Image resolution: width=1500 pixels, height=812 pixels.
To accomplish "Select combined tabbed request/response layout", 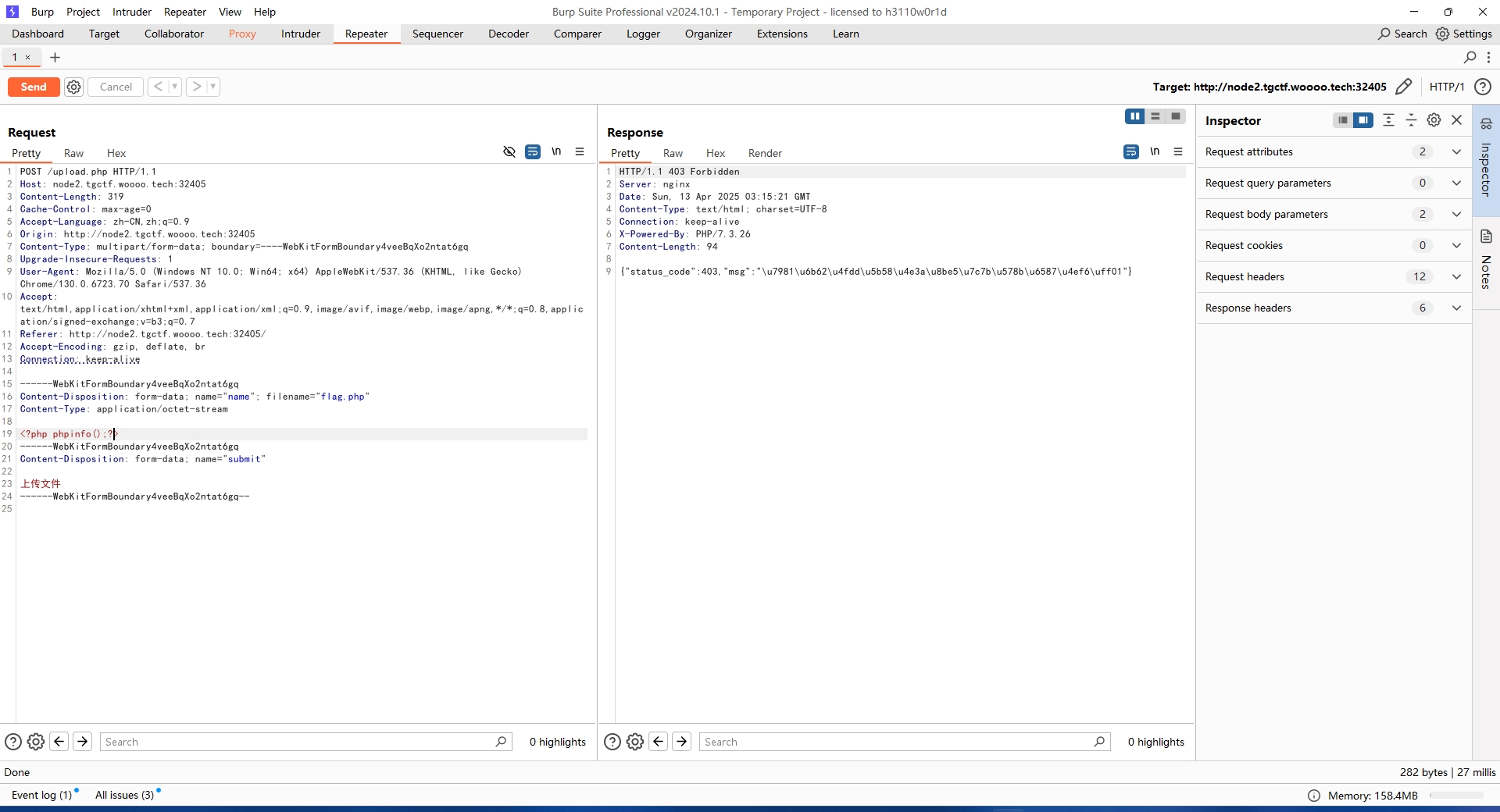I will 1176,116.
